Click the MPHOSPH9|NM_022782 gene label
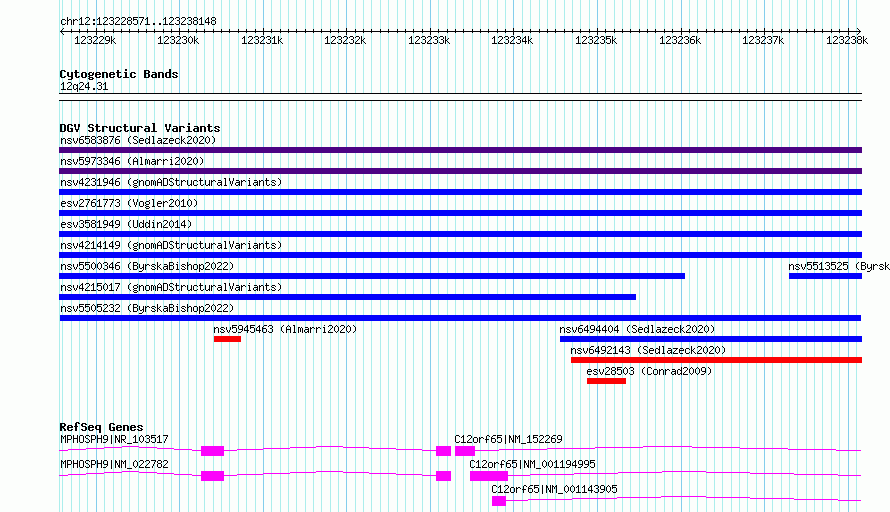This screenshot has height=512, width=890. (114, 464)
